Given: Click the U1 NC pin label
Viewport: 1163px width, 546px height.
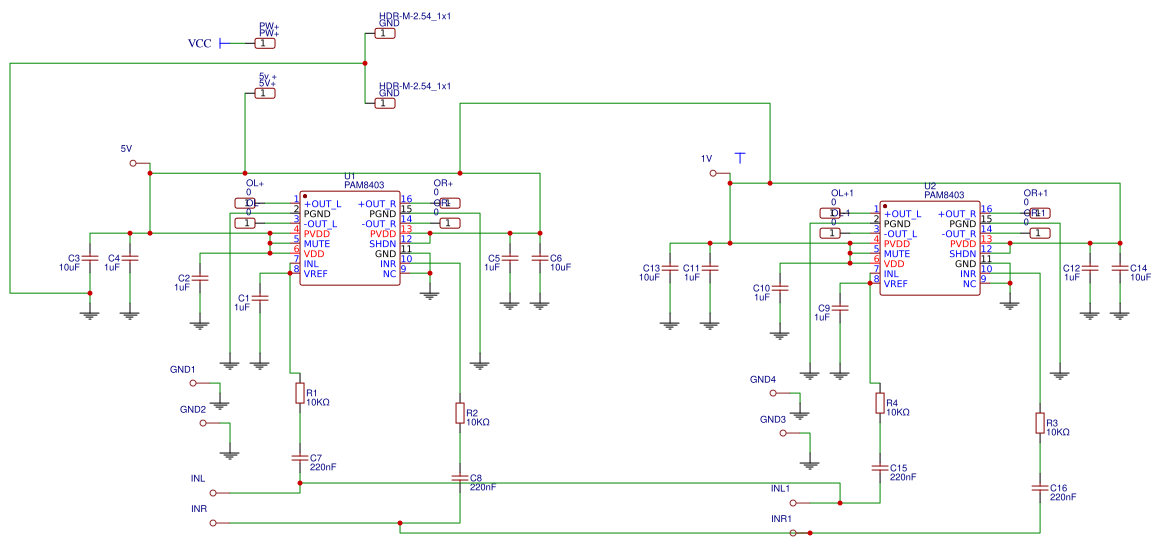Looking at the screenshot, I should point(390,273).
